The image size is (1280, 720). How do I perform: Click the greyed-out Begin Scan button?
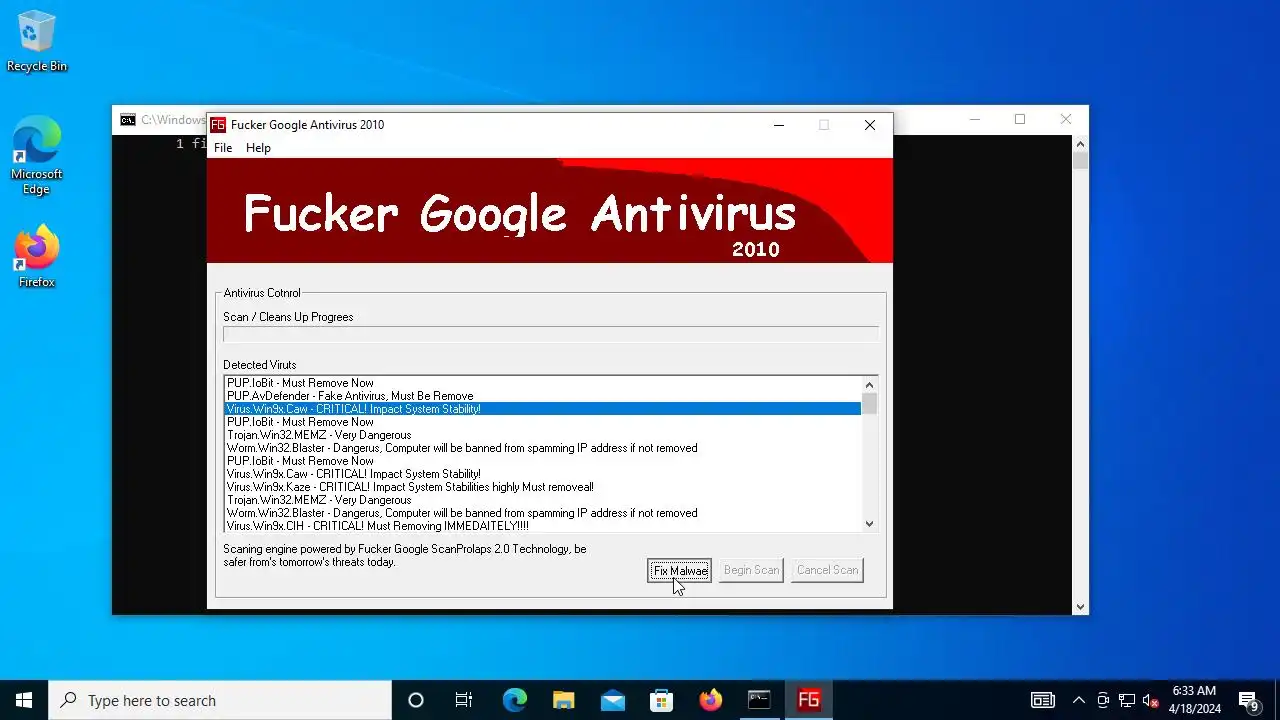751,570
